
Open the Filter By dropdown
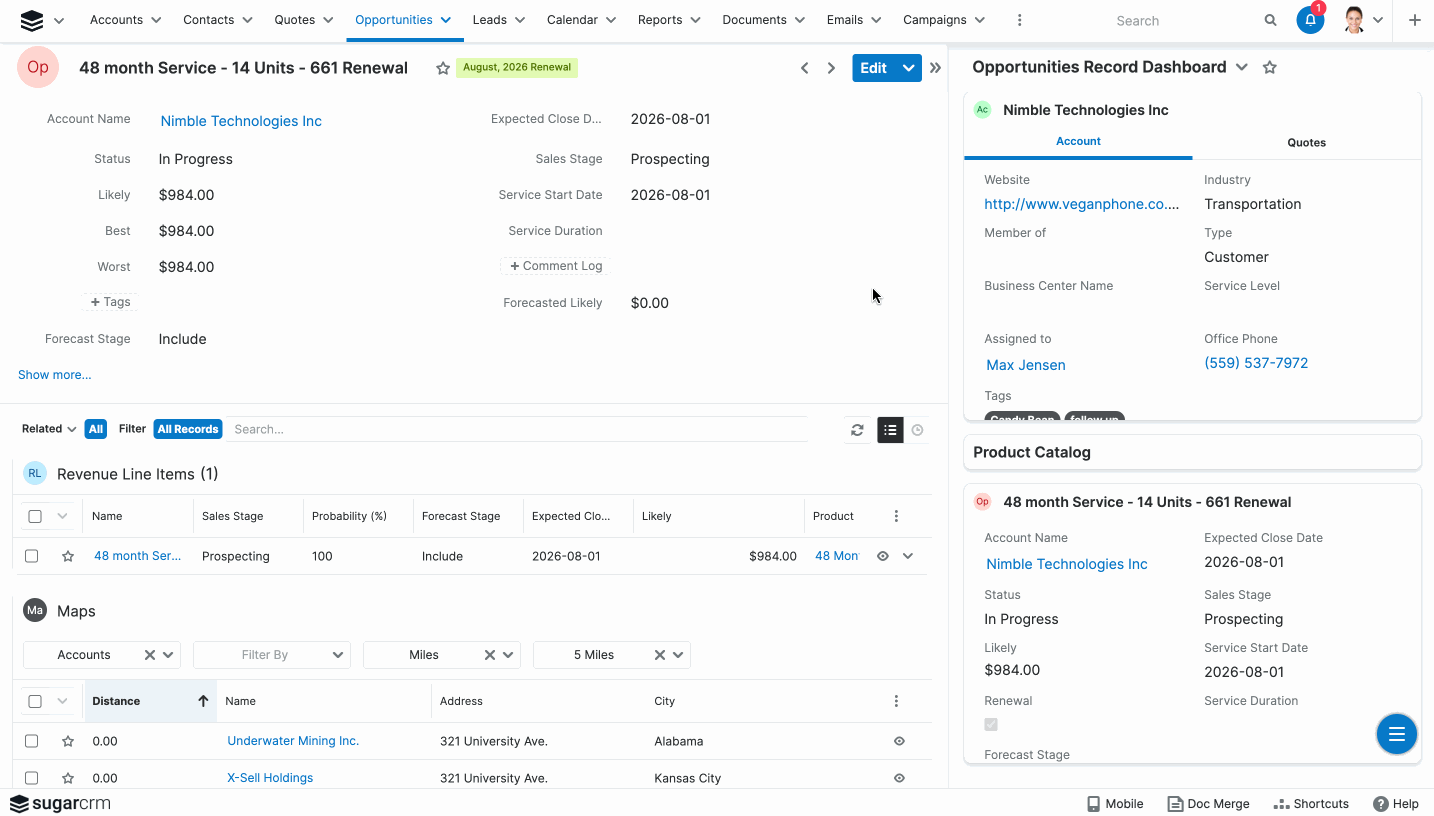point(272,655)
